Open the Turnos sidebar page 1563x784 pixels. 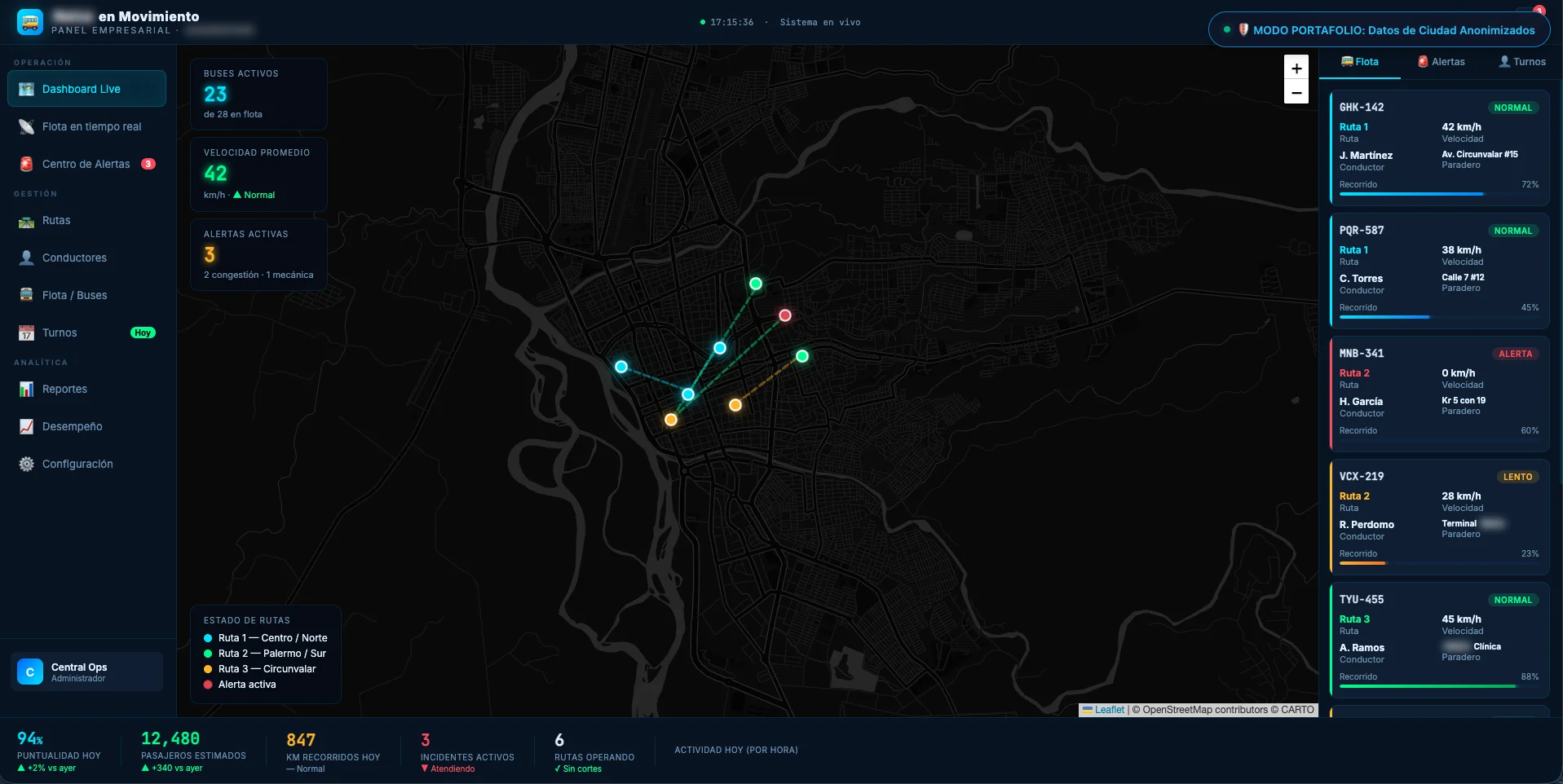pyautogui.click(x=86, y=333)
